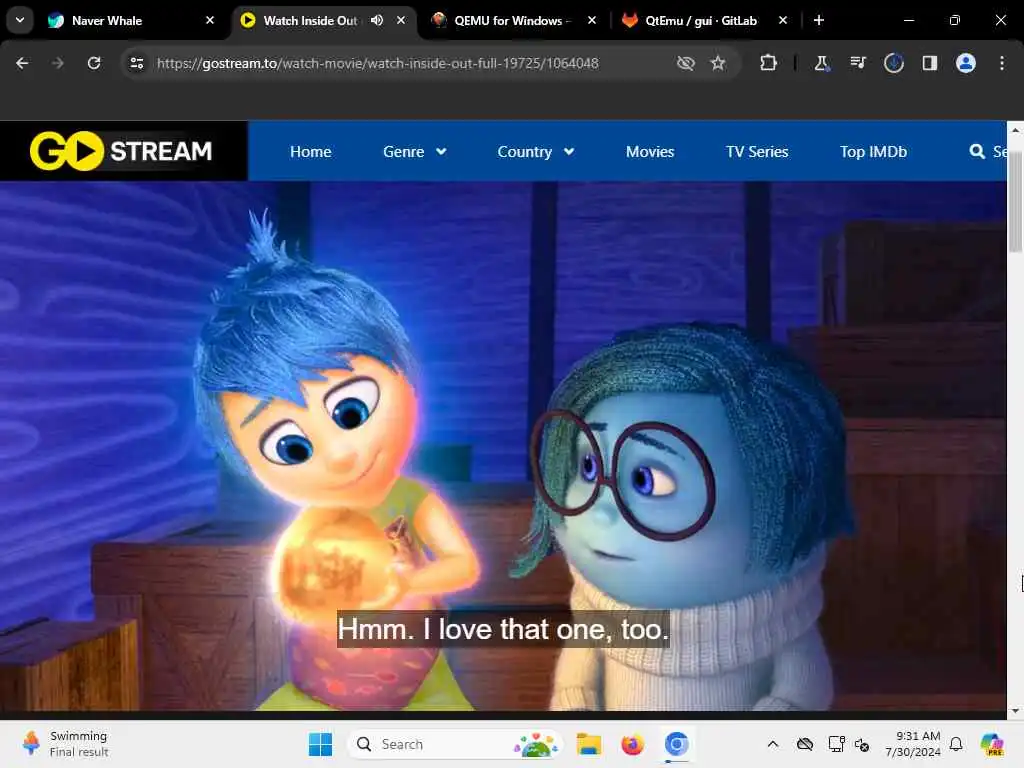Go back to the previous page

pos(22,63)
